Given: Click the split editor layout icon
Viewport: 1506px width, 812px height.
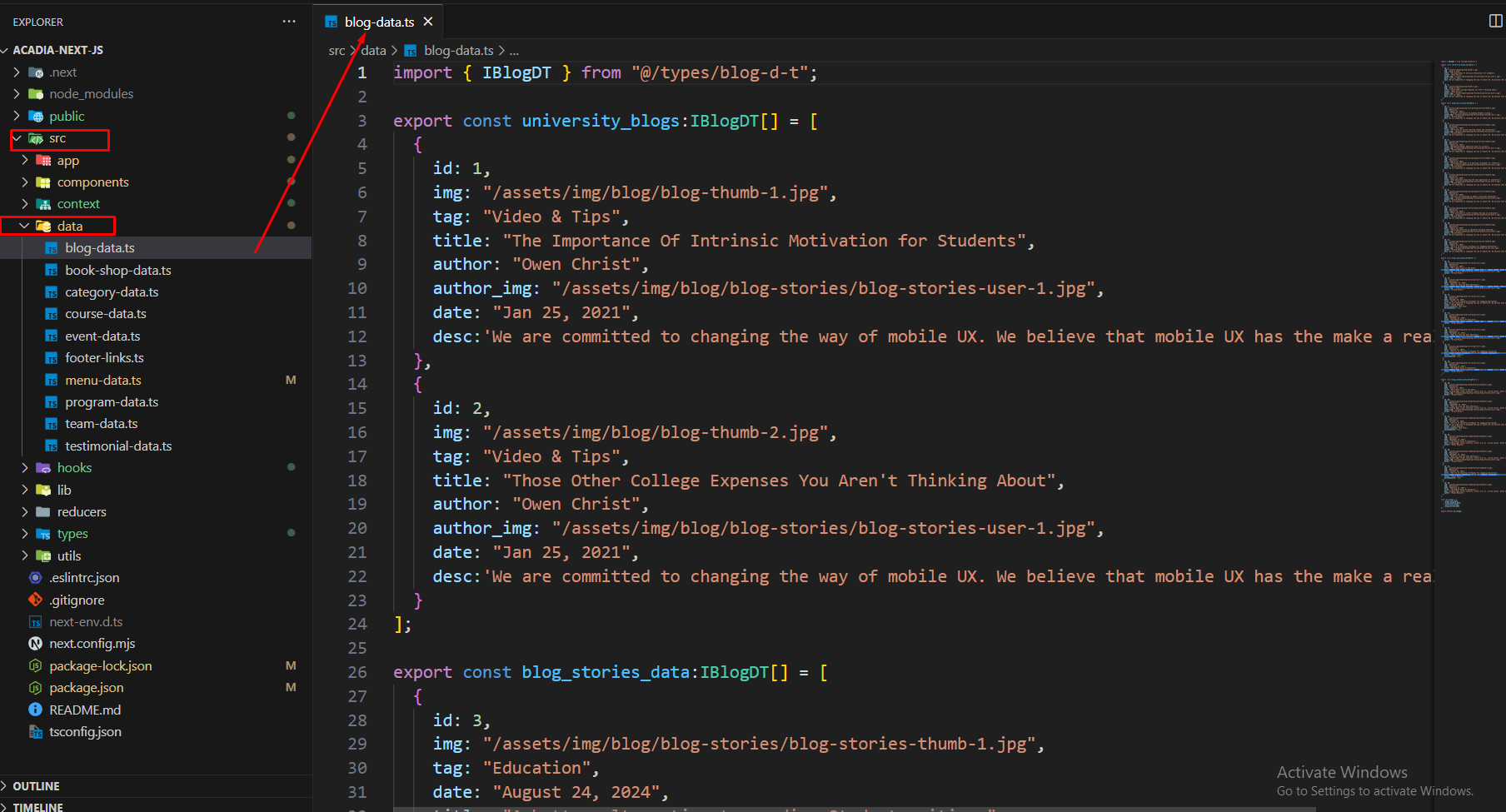Looking at the screenshot, I should pyautogui.click(x=1495, y=21).
